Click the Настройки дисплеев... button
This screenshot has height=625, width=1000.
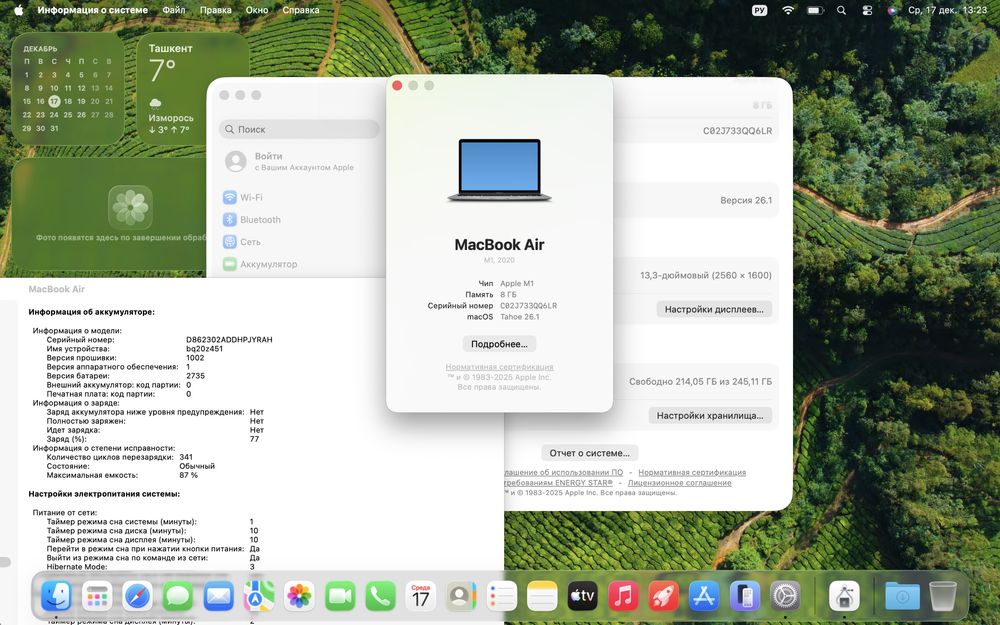click(714, 309)
